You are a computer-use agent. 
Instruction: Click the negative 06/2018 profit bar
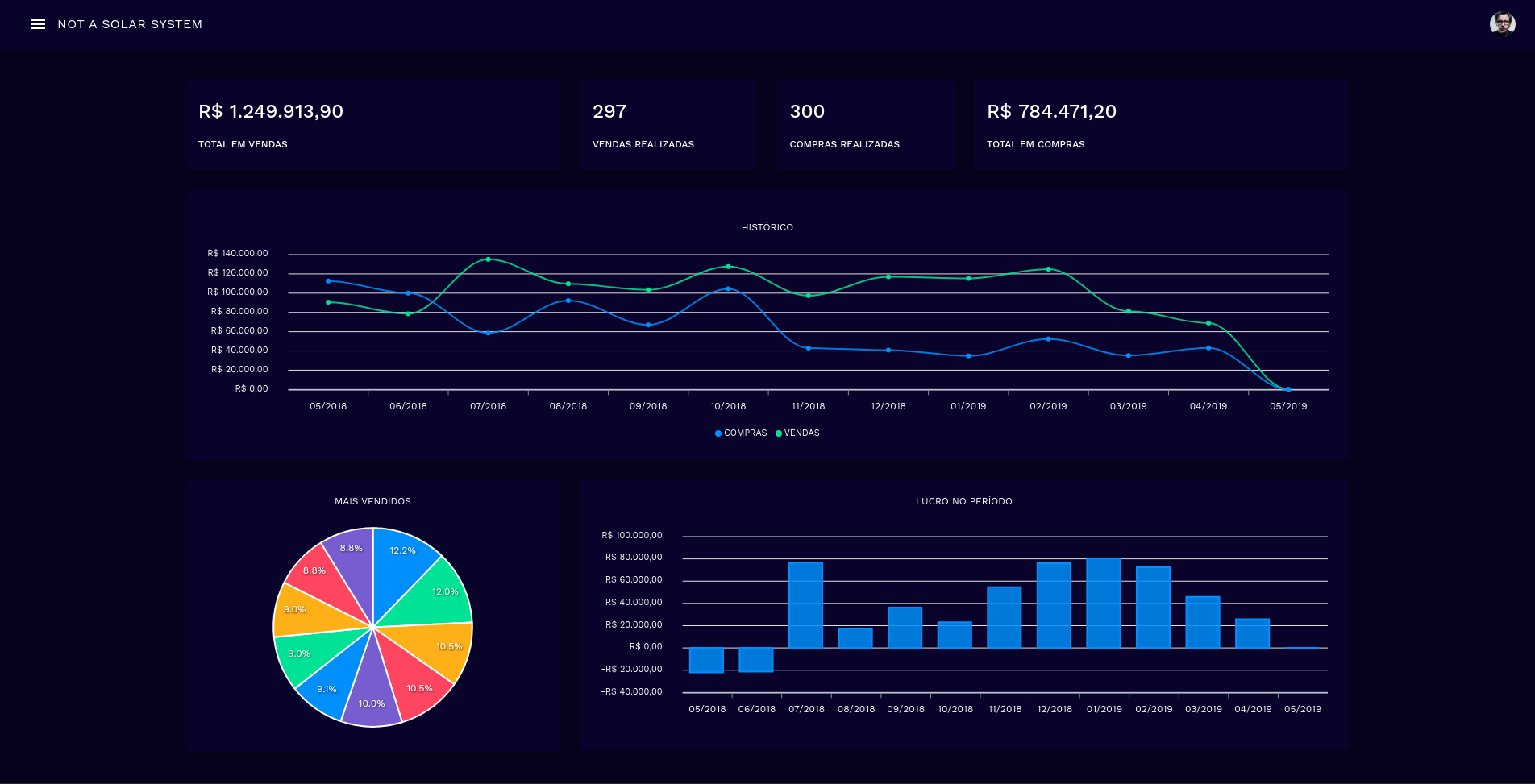(x=756, y=660)
